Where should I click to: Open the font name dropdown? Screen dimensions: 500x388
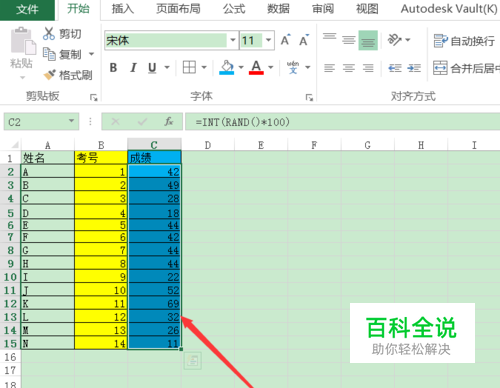click(233, 40)
